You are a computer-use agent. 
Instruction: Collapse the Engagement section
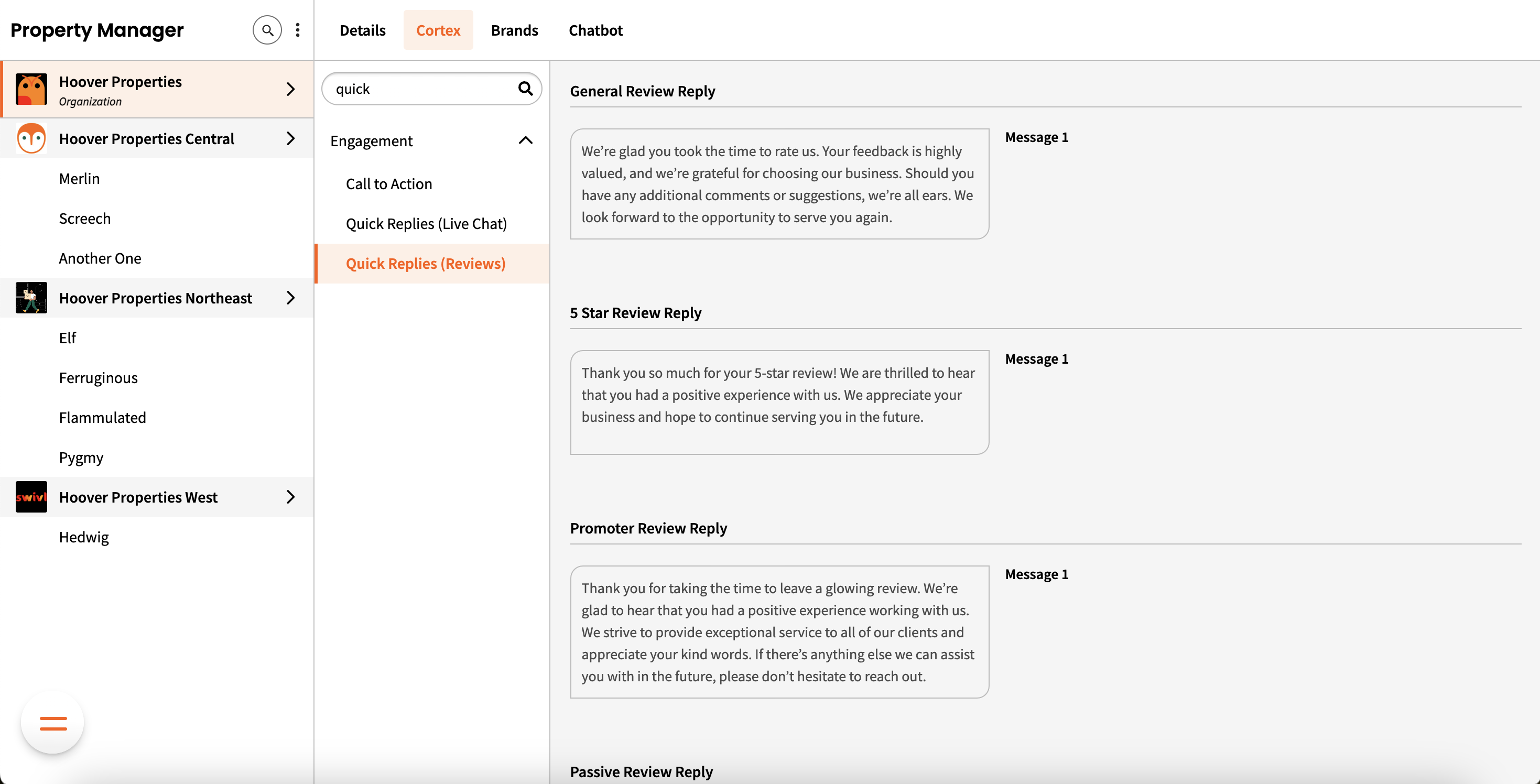point(525,140)
